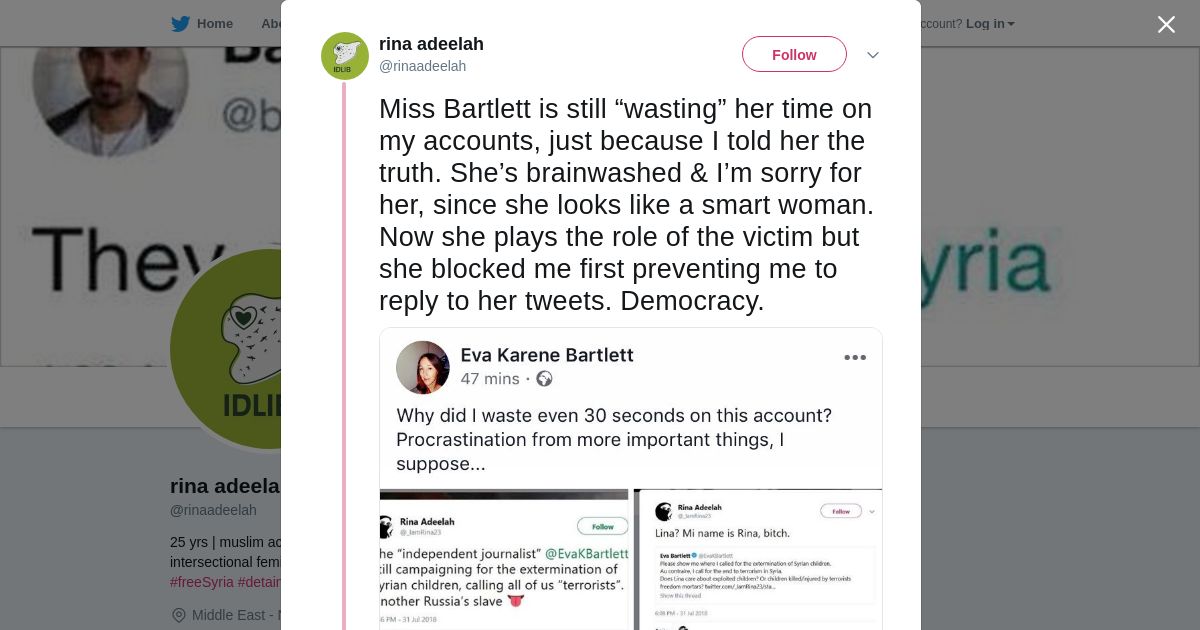Go to the Home menu item

coord(214,24)
